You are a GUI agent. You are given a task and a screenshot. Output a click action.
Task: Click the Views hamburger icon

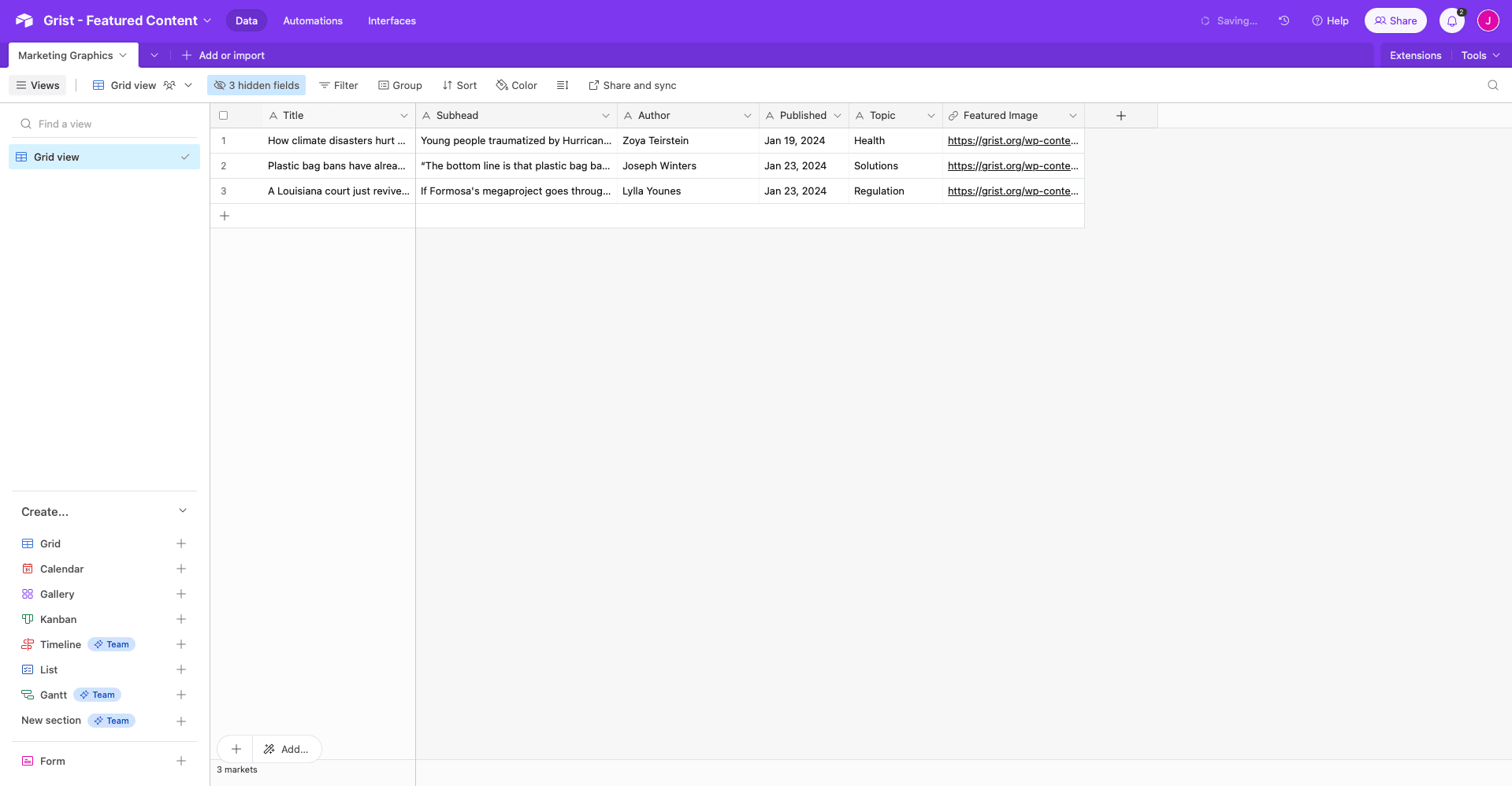[22, 85]
